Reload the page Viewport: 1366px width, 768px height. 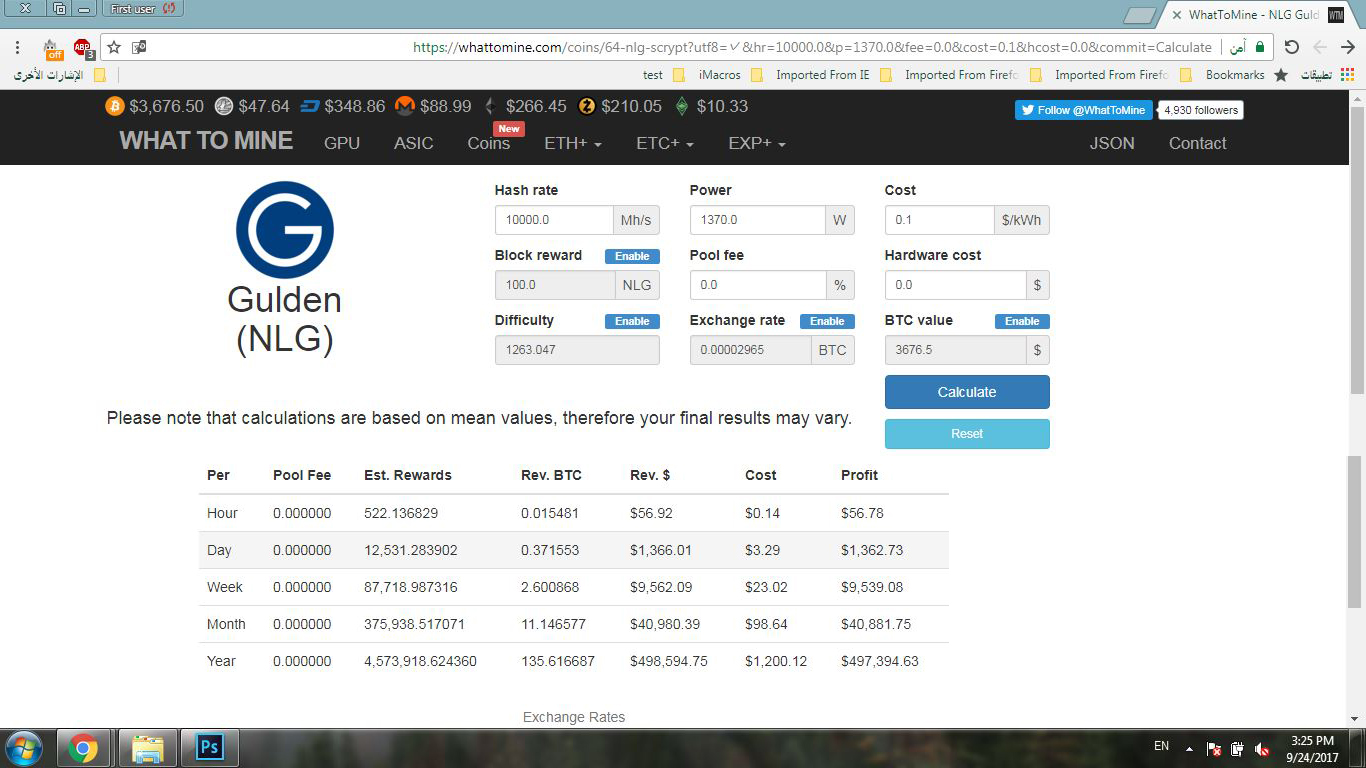tap(1291, 47)
